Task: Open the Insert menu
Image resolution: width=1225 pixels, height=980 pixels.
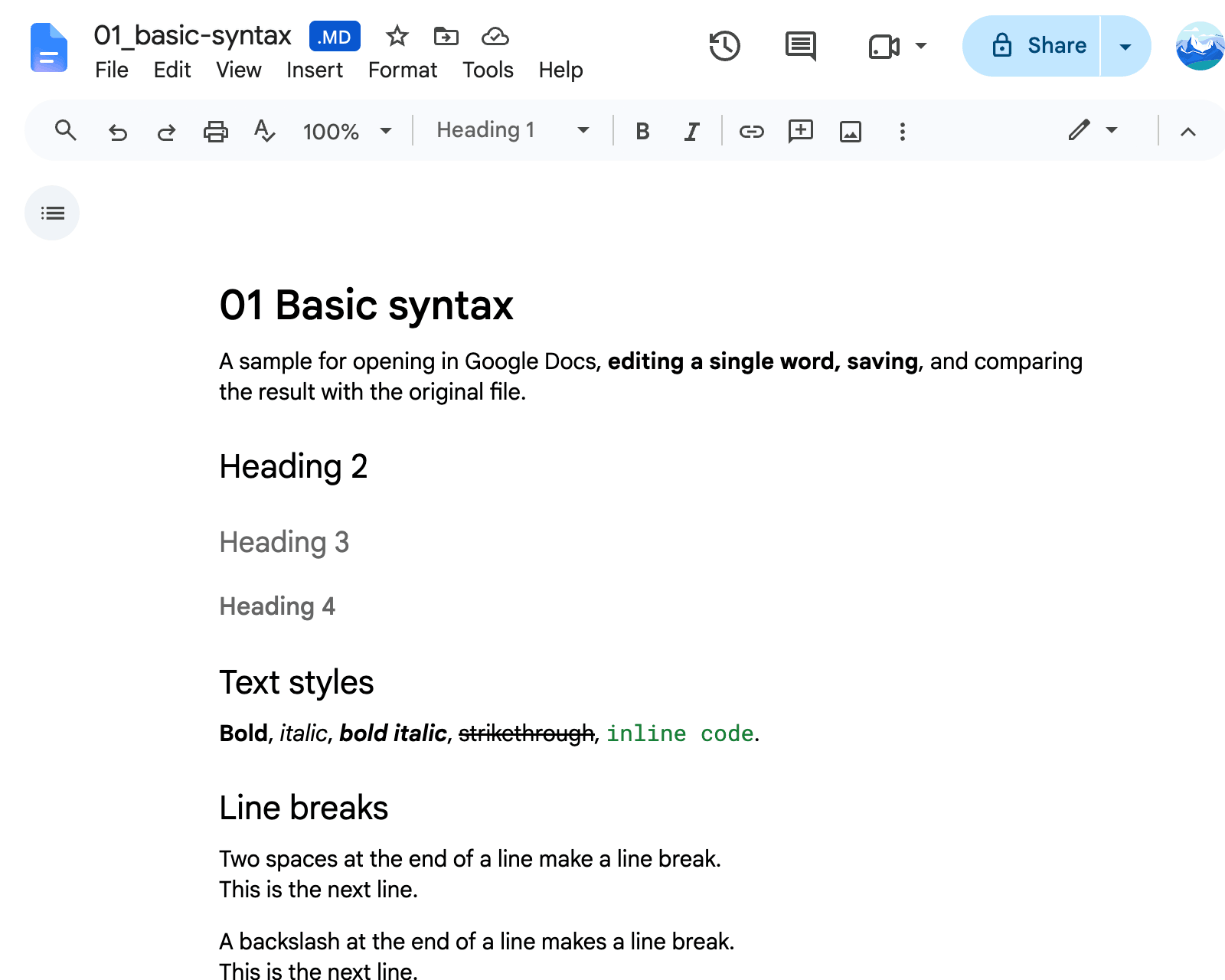Action: click(315, 70)
